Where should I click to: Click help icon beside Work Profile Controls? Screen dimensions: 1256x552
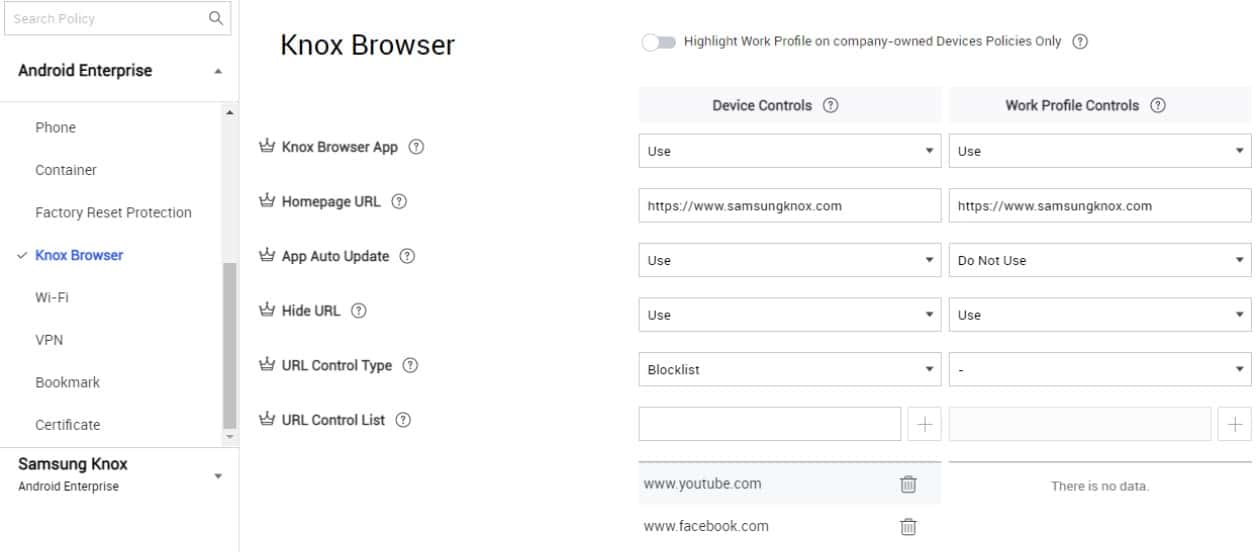1158,105
